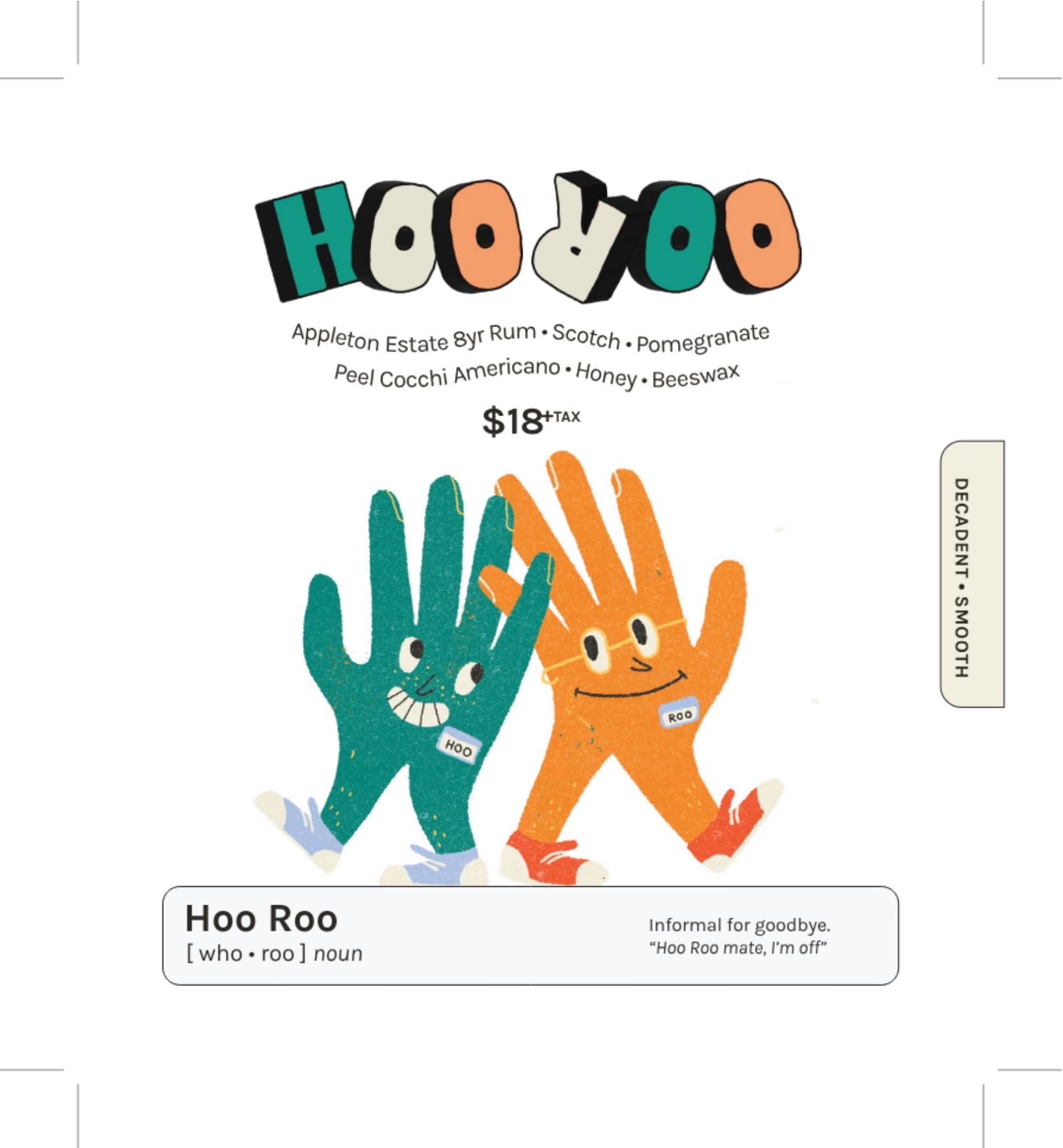The width and height of the screenshot is (1063, 1148).
Task: Click the green teal H letter in title
Action: click(303, 240)
